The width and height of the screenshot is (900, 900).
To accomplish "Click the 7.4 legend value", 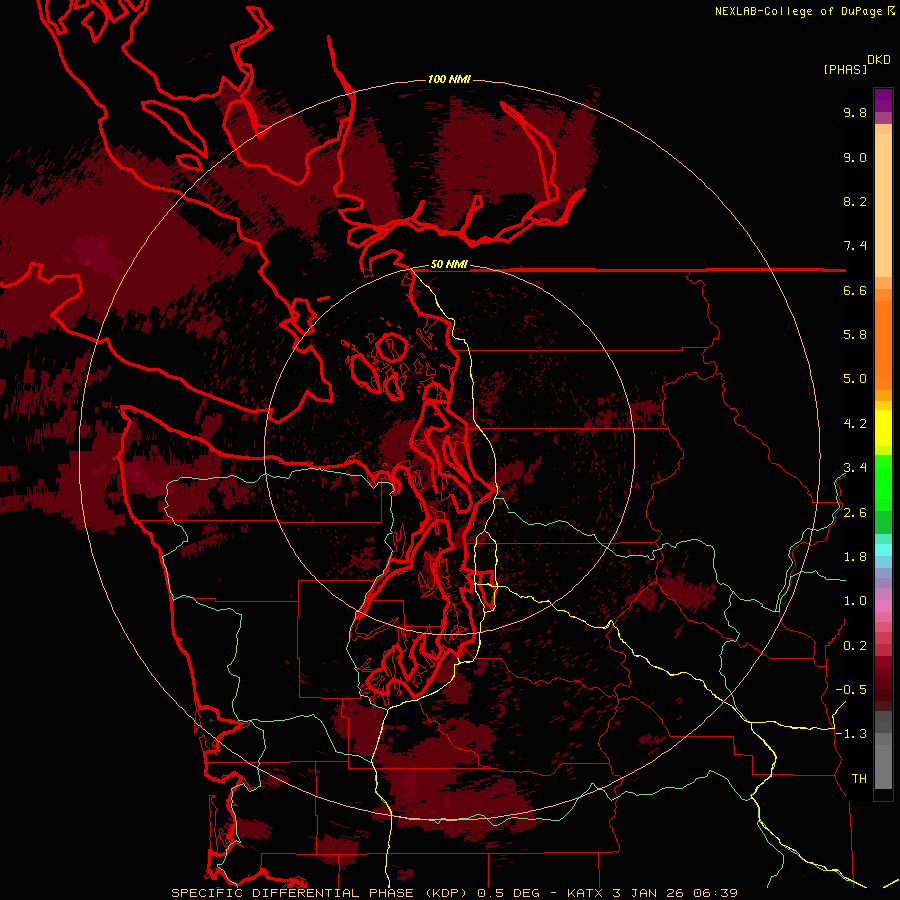I will 855,246.
